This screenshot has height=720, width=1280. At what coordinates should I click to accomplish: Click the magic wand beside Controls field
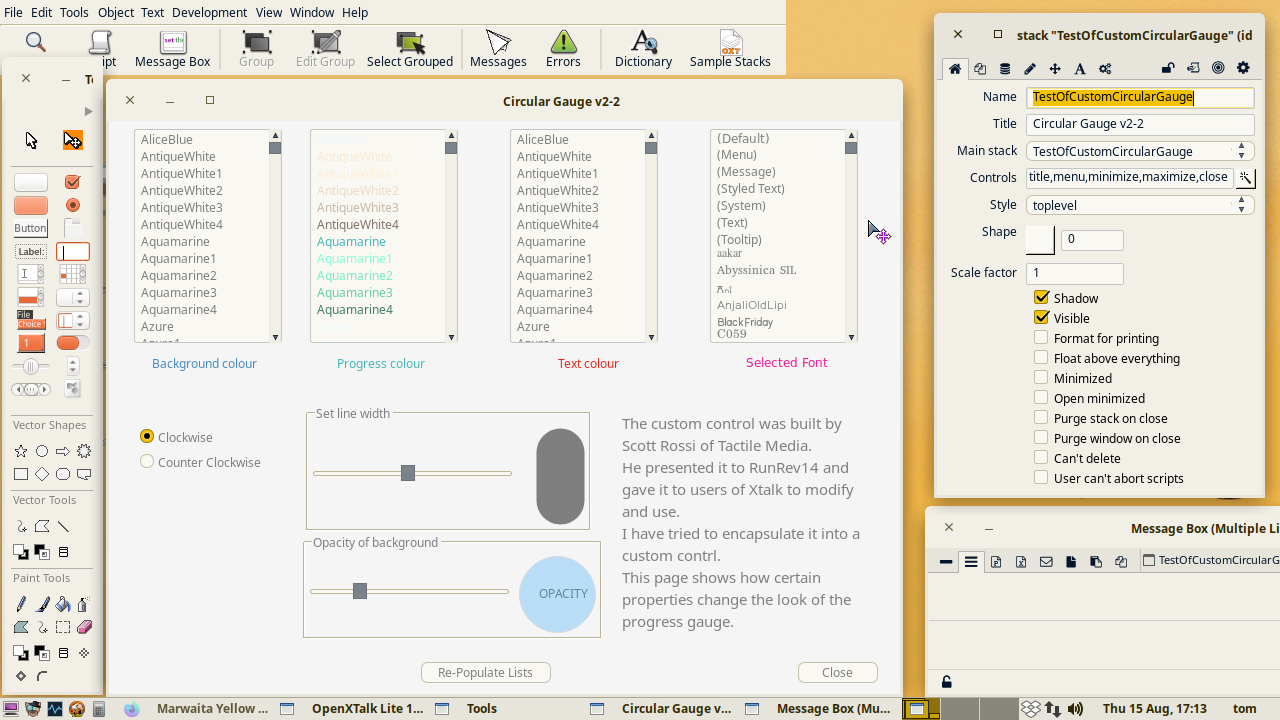click(x=1245, y=178)
